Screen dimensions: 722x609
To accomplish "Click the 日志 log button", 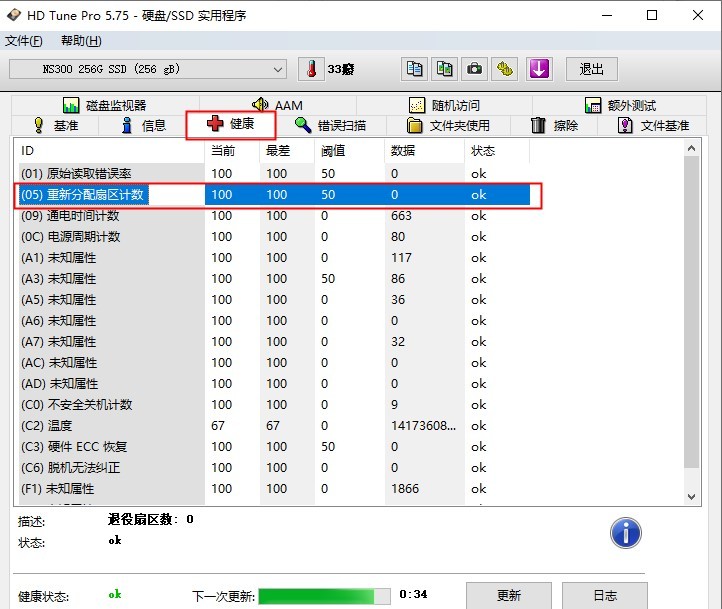I will 605,595.
